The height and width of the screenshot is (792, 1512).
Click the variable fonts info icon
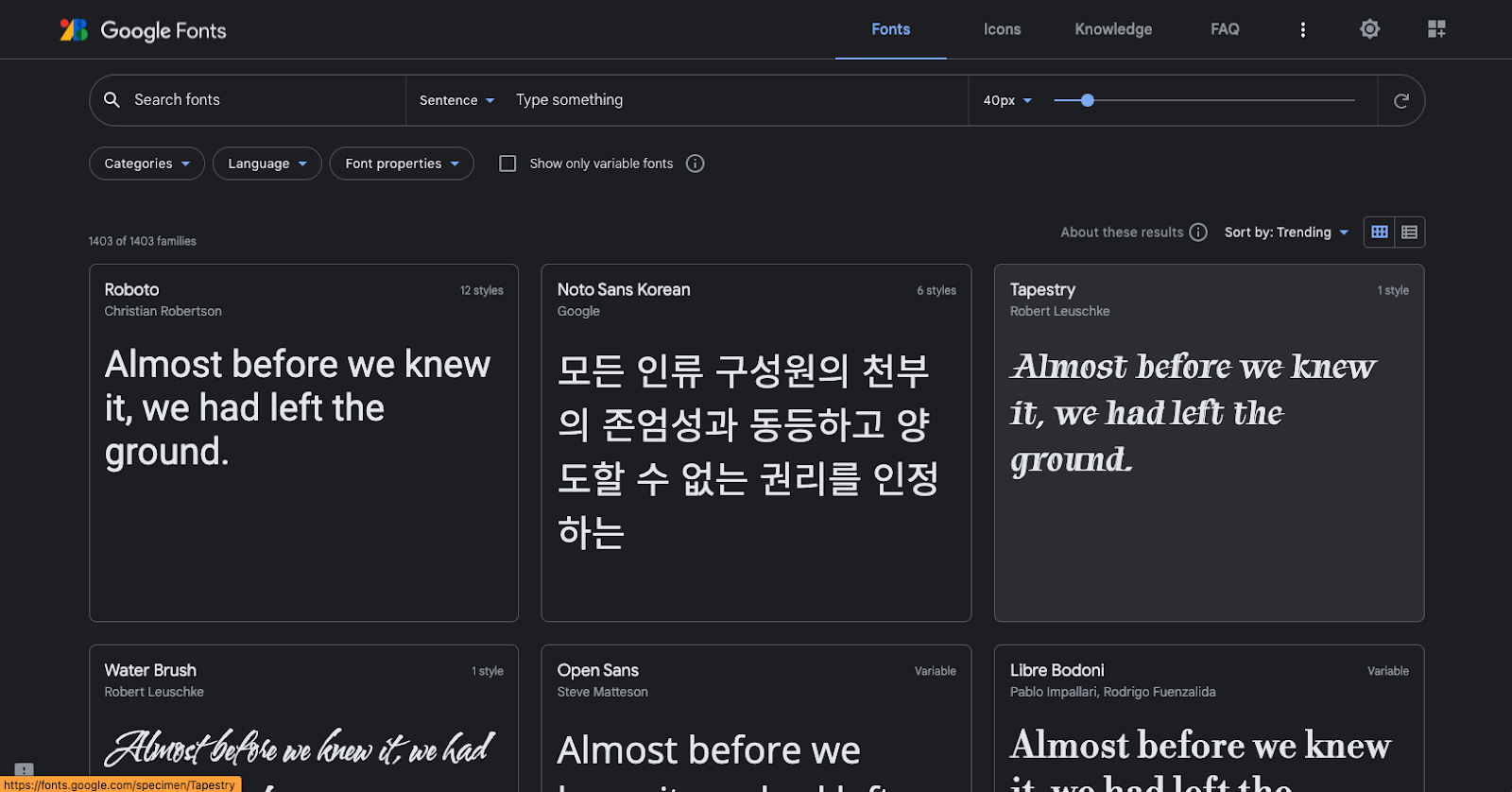(x=695, y=164)
